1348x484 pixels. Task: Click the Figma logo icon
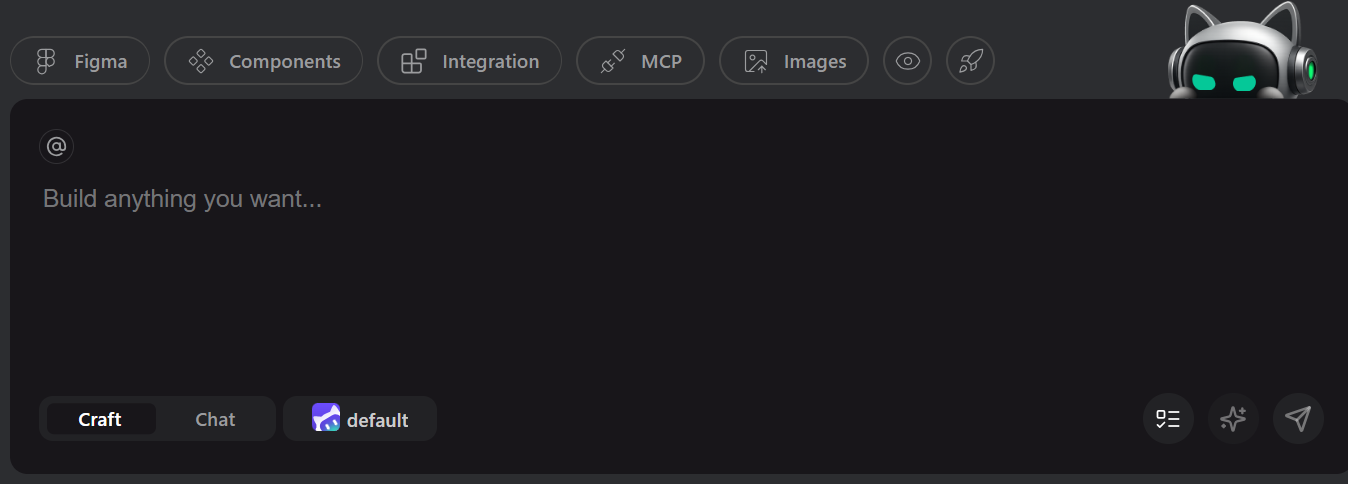point(46,61)
